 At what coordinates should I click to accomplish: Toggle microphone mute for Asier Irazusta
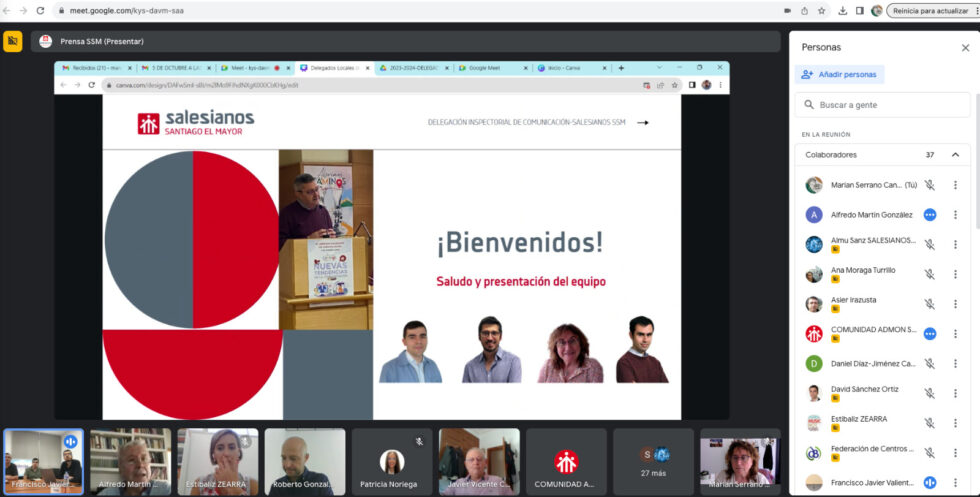coord(929,304)
